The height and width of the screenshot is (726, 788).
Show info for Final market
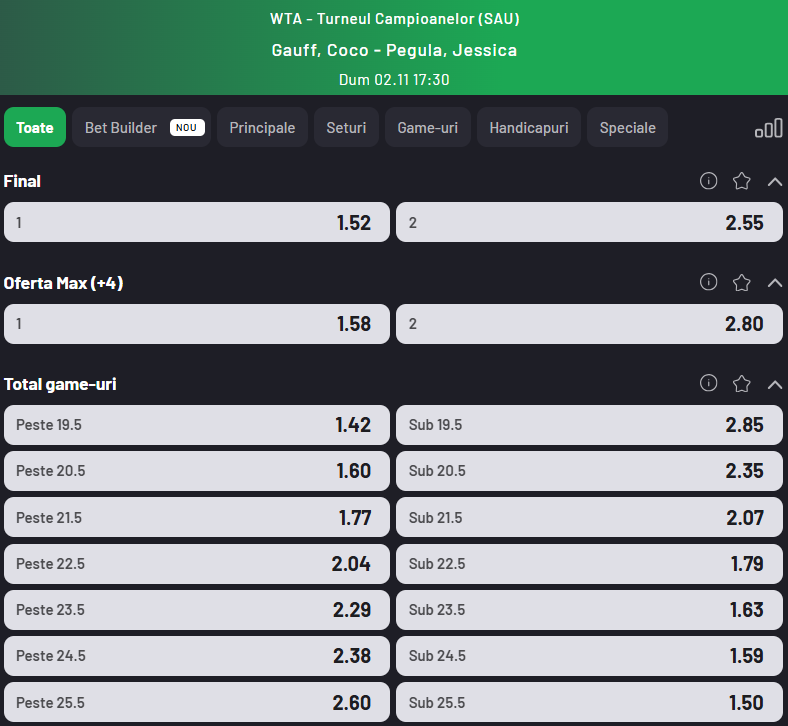(x=709, y=181)
